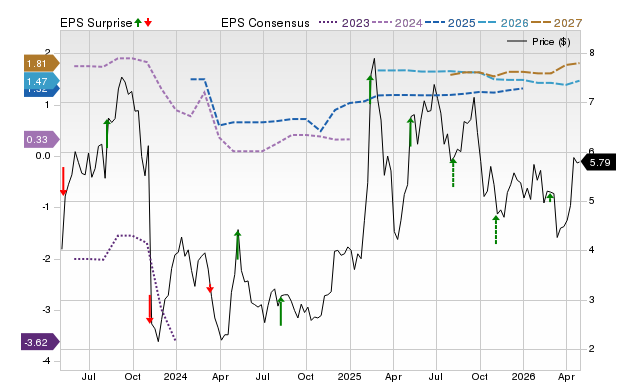Image resolution: width=640 pixels, height=382 pixels.
Task: Click the light blue 1.47 value tag
Action: coord(41,81)
